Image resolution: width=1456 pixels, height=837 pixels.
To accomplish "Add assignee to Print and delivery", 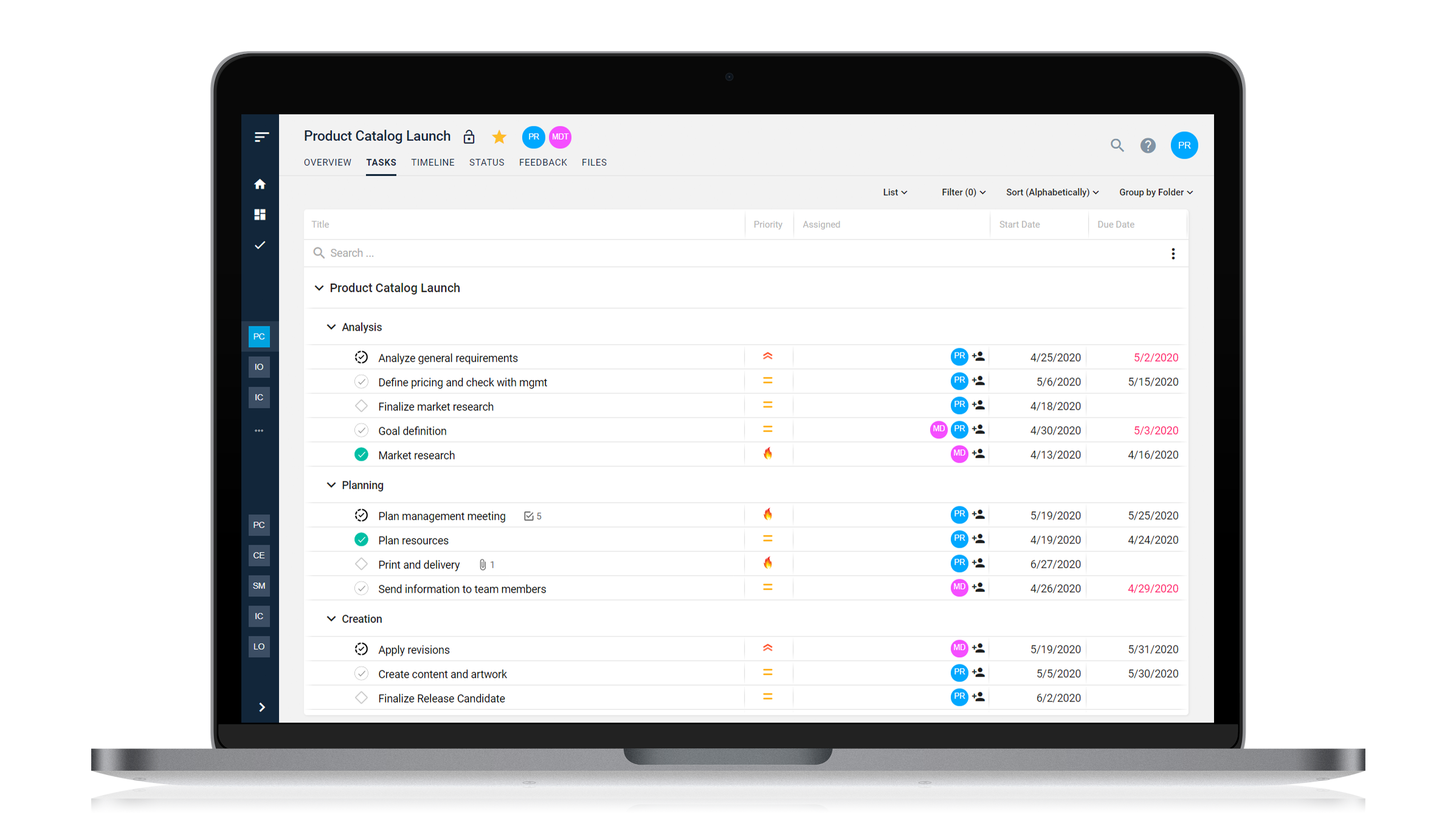I will click(x=978, y=563).
